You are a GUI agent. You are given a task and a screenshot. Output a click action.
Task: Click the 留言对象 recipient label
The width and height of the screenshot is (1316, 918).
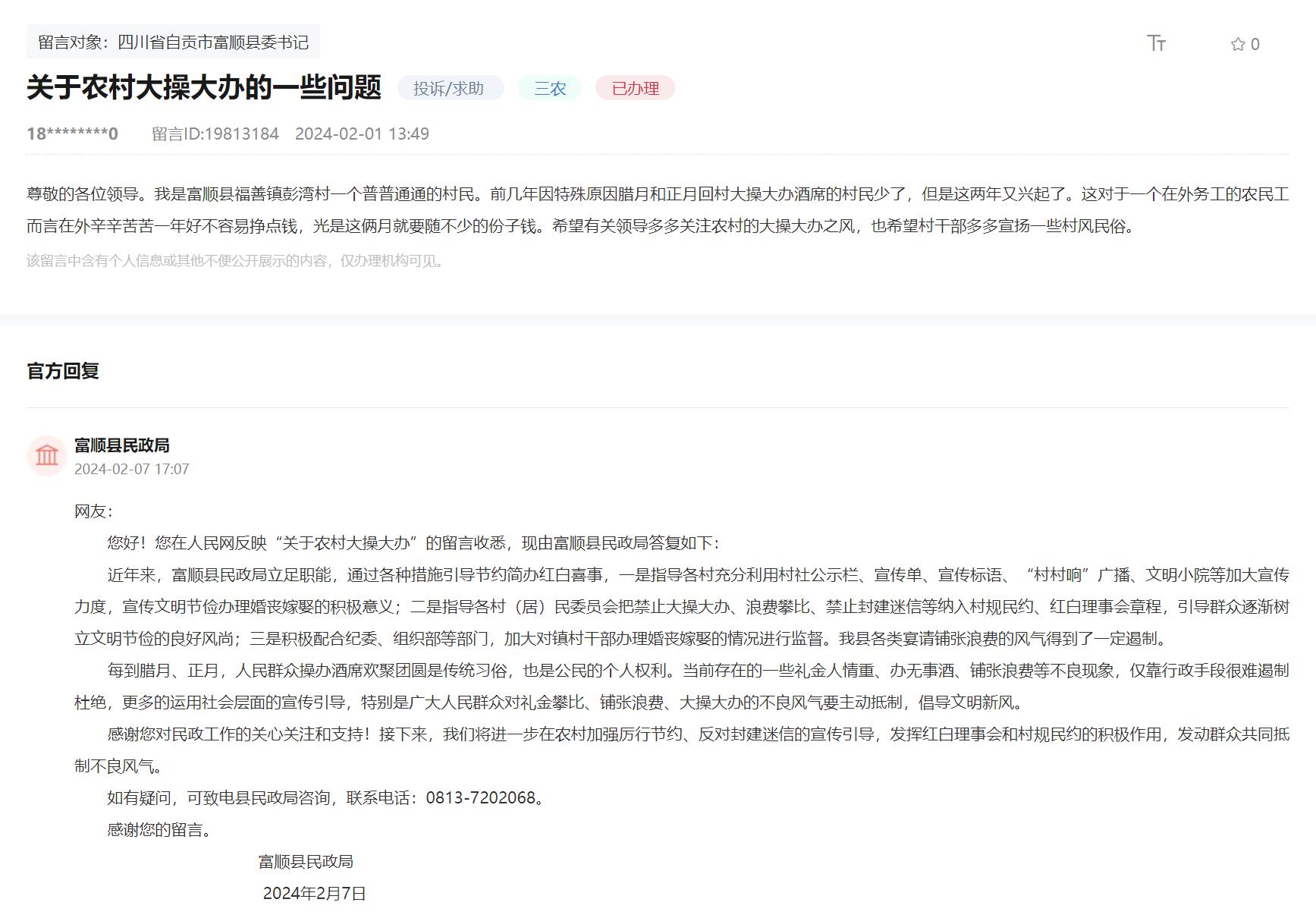[173, 42]
